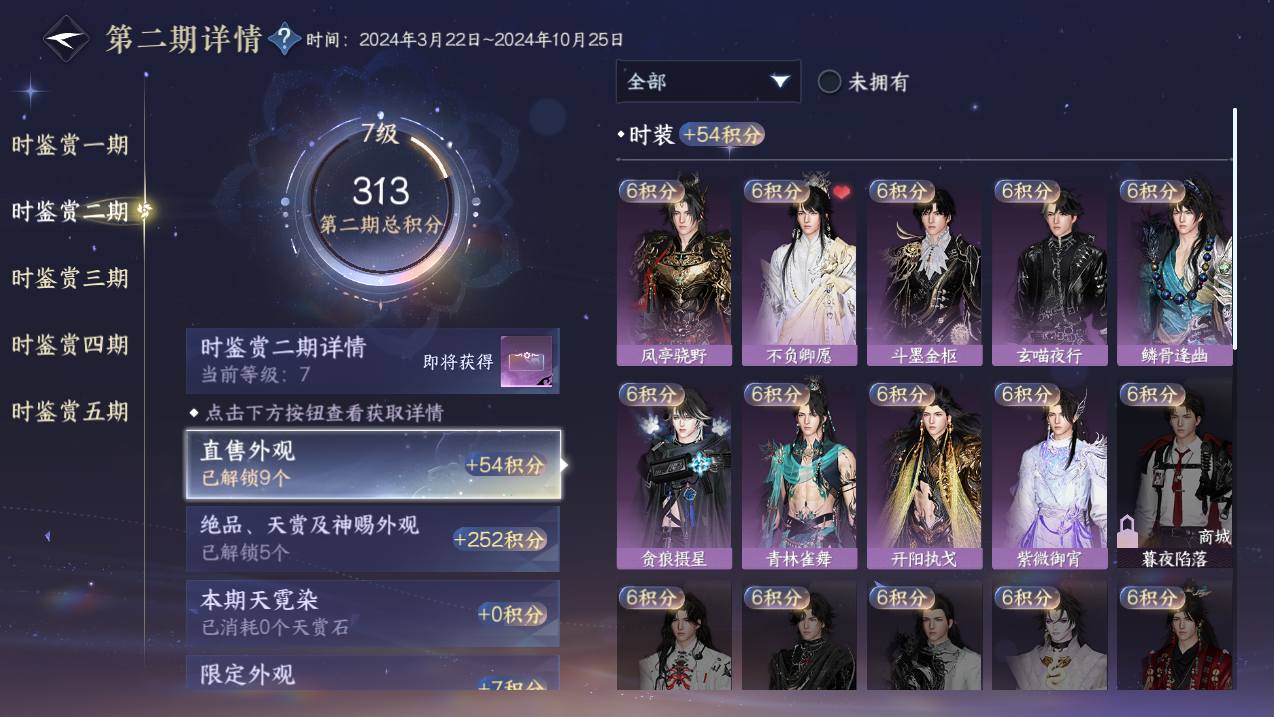Viewport: 1274px width, 717px height.
Task: Click the +54积分 badge beside 时装
Action: pos(722,135)
